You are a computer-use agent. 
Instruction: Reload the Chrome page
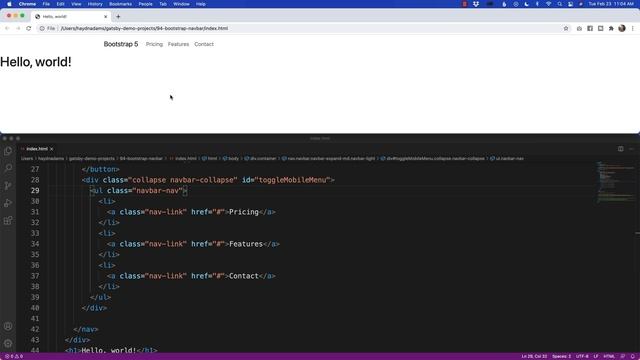tap(29, 29)
